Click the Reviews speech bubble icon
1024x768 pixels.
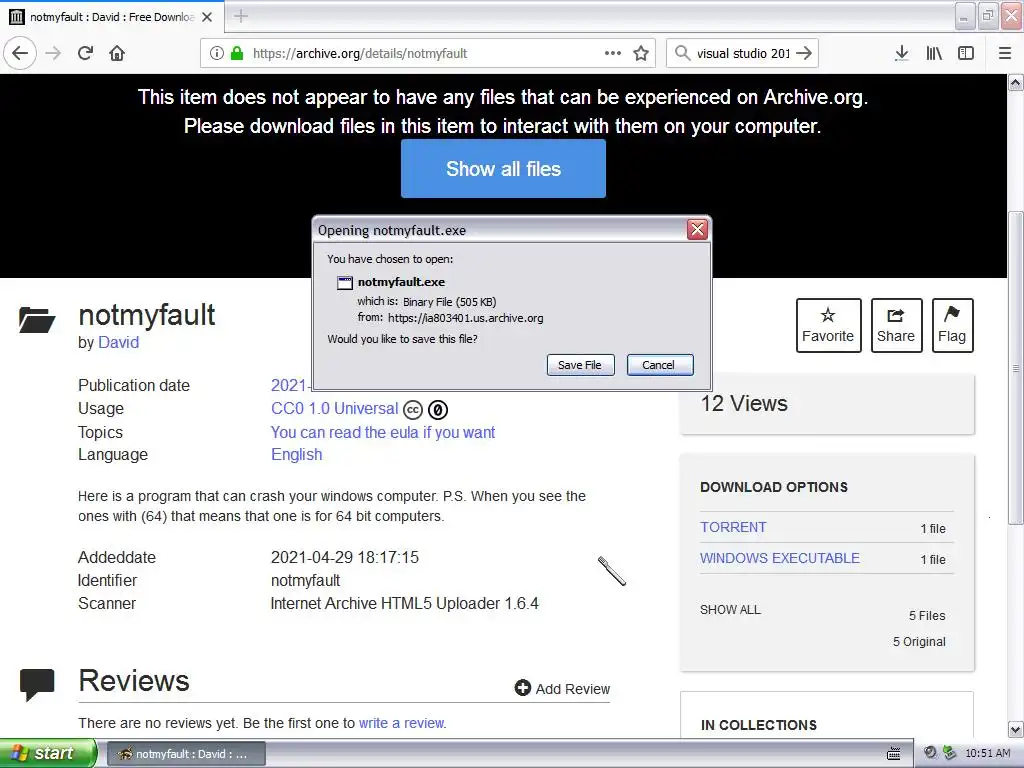click(37, 685)
